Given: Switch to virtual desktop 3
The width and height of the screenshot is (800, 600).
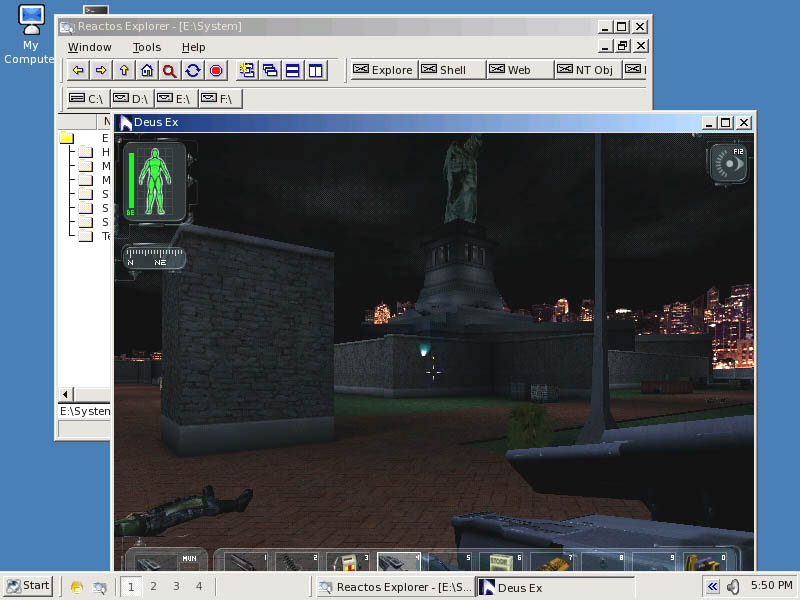Looking at the screenshot, I should pyautogui.click(x=176, y=586).
